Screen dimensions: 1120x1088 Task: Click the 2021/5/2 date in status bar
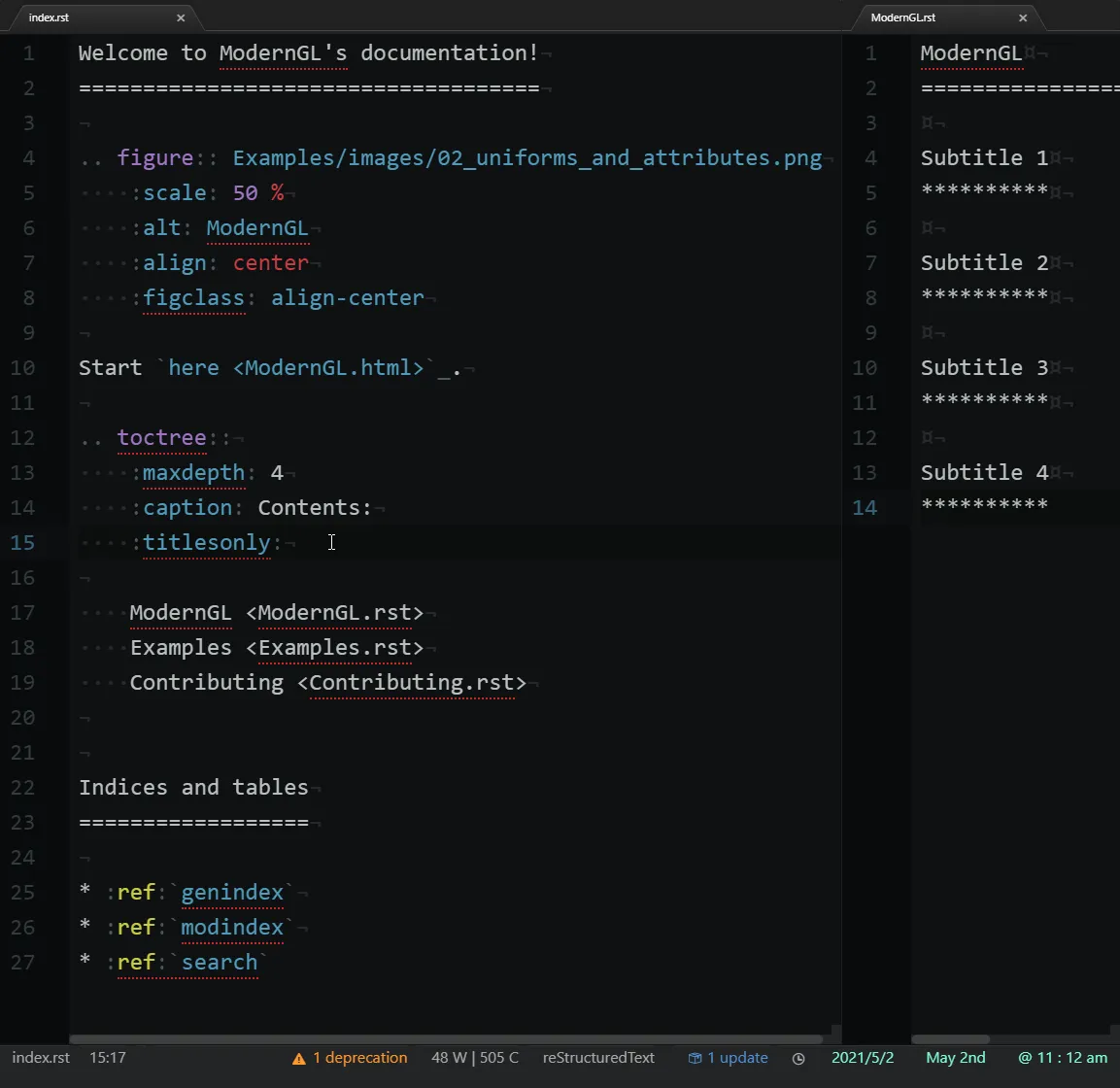(863, 1058)
